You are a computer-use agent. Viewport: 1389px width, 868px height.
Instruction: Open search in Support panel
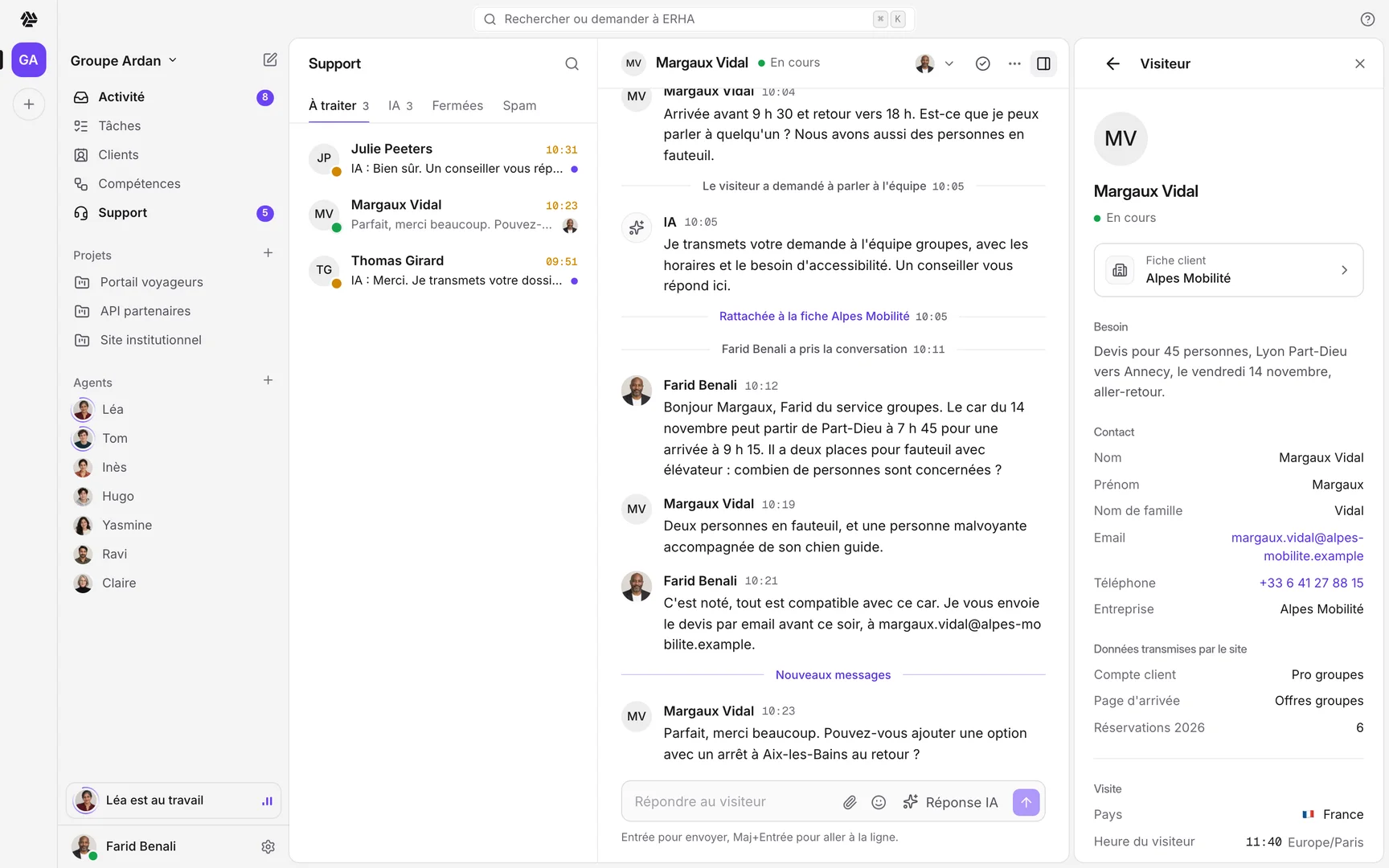572,63
